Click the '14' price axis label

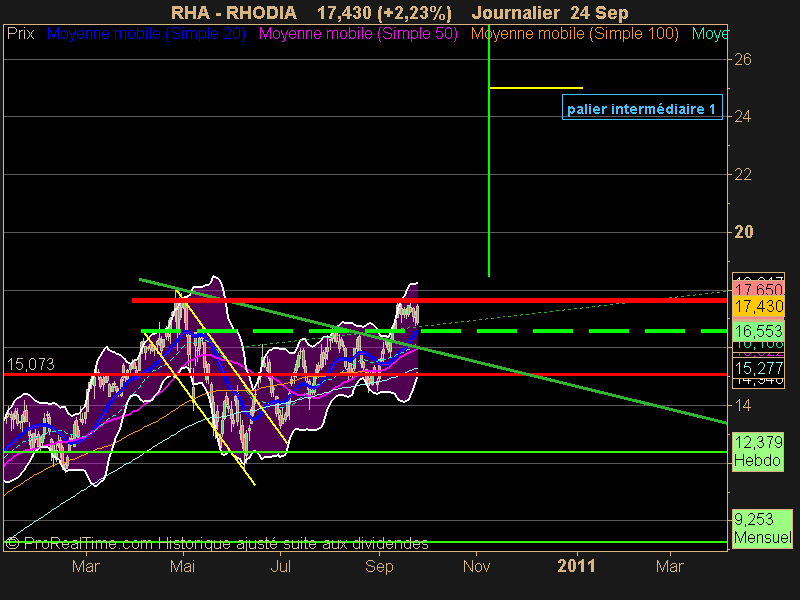tap(743, 406)
